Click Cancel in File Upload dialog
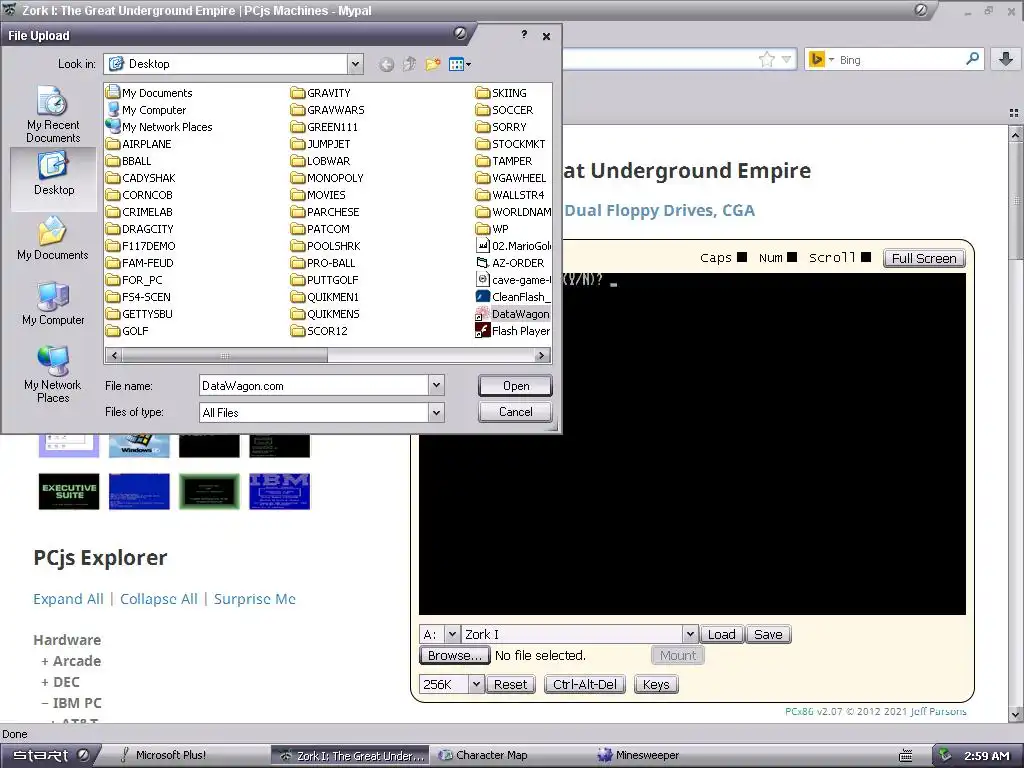The width and height of the screenshot is (1024, 768). (x=515, y=412)
